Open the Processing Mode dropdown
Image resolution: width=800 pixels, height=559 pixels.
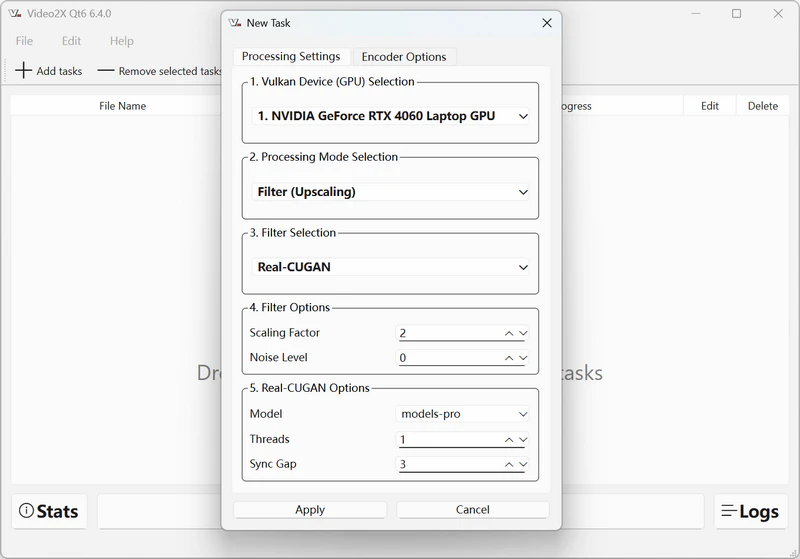[x=391, y=192]
